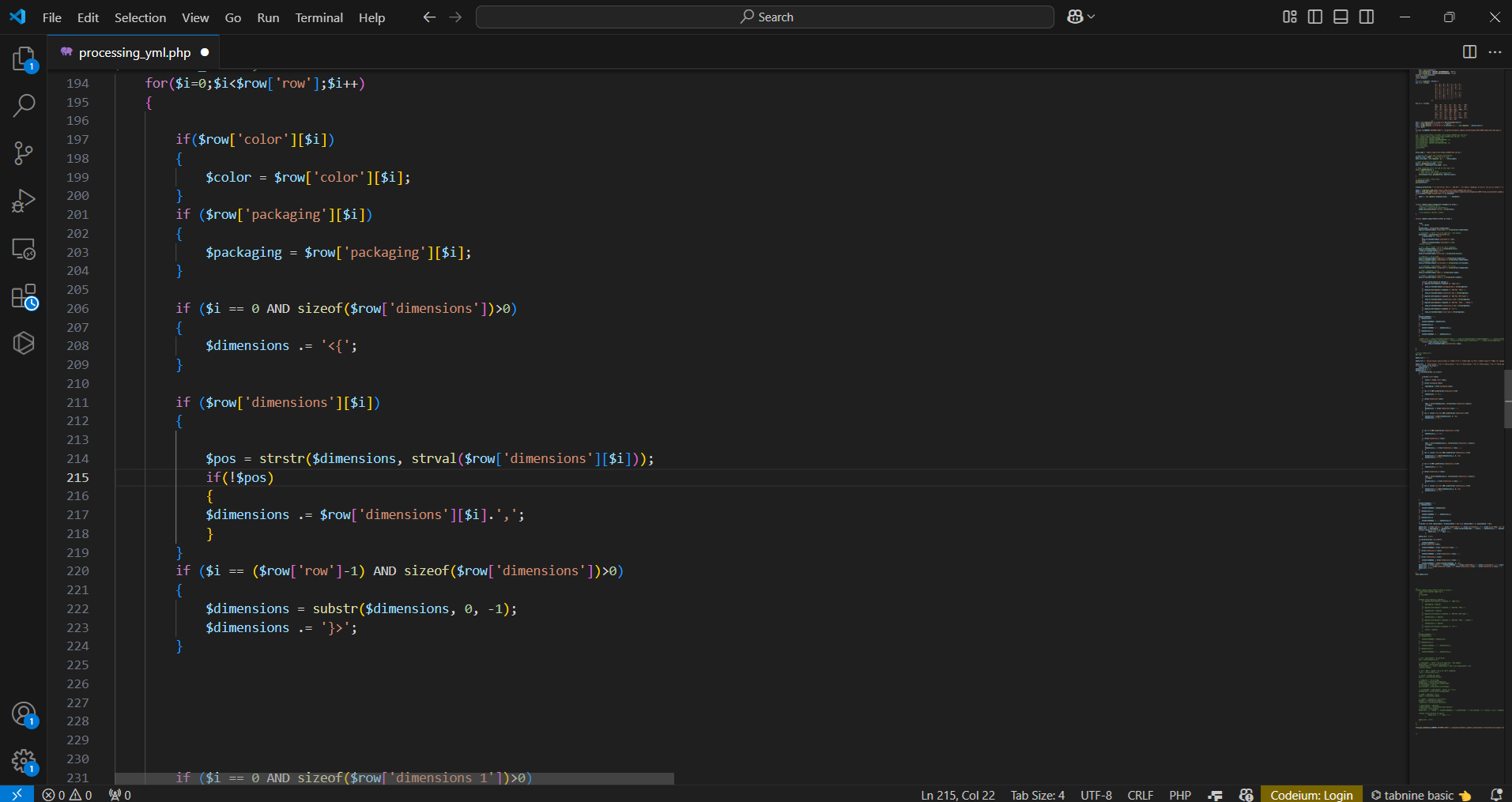
Task: Open the Run and Debug view
Action: point(24,201)
